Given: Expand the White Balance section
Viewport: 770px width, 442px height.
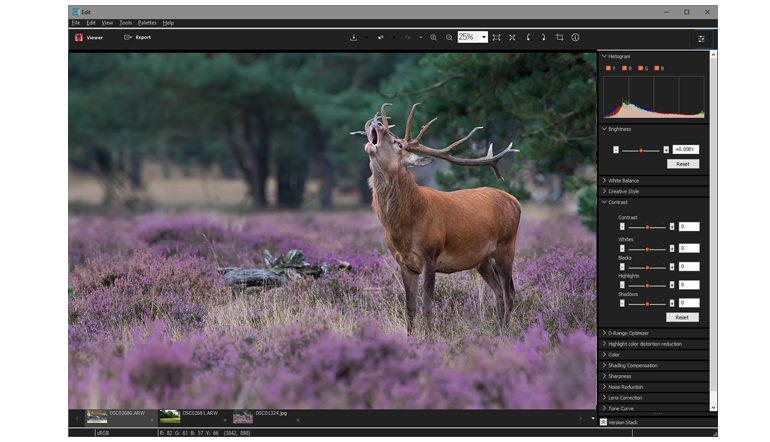Looking at the screenshot, I should coord(624,180).
